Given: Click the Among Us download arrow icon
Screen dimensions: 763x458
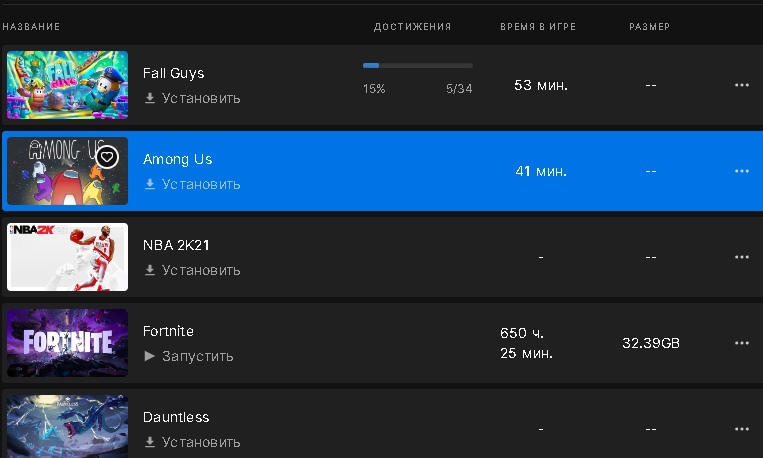Looking at the screenshot, I should point(150,184).
